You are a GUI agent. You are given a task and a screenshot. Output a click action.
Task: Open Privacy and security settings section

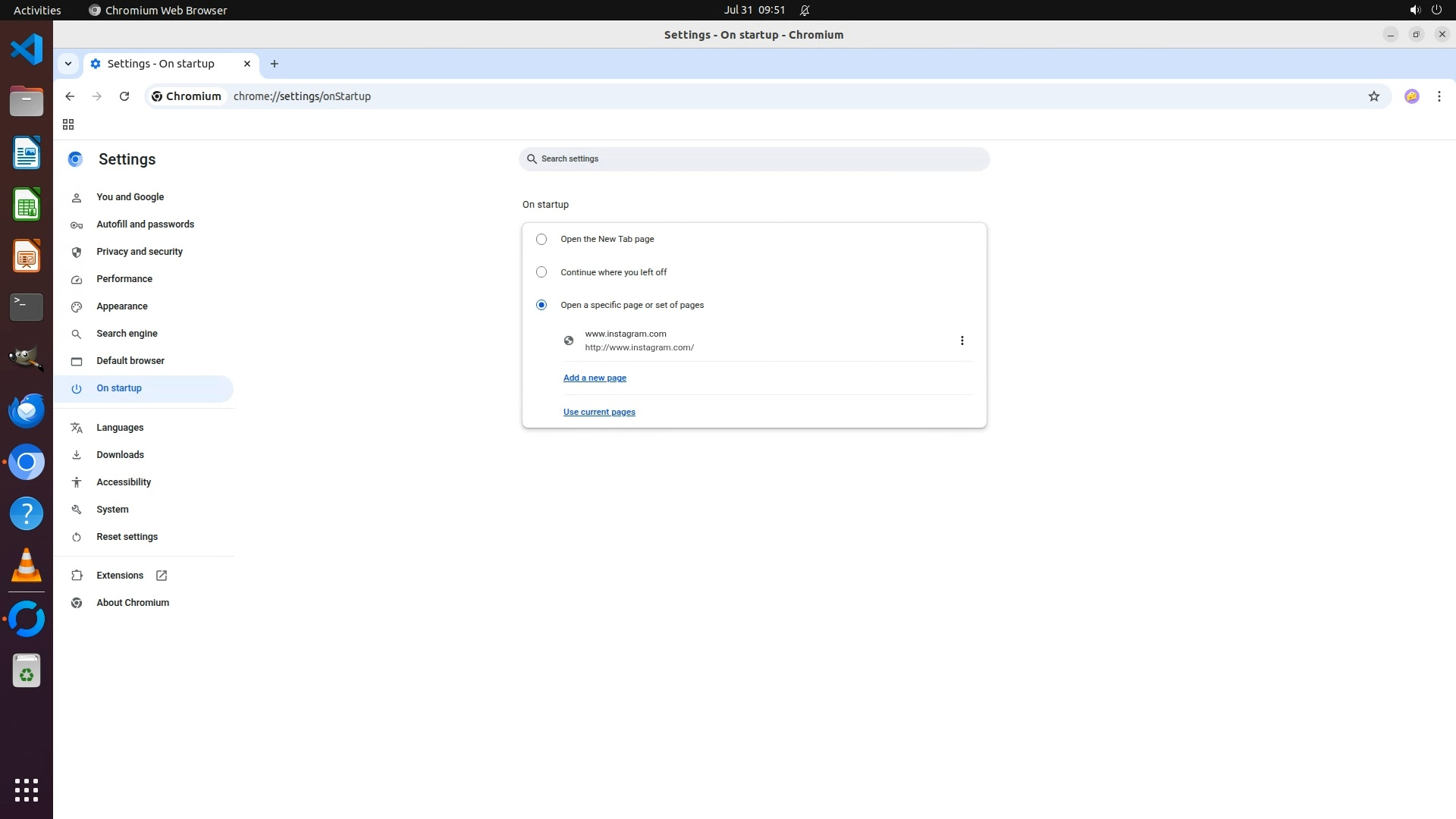(x=140, y=252)
